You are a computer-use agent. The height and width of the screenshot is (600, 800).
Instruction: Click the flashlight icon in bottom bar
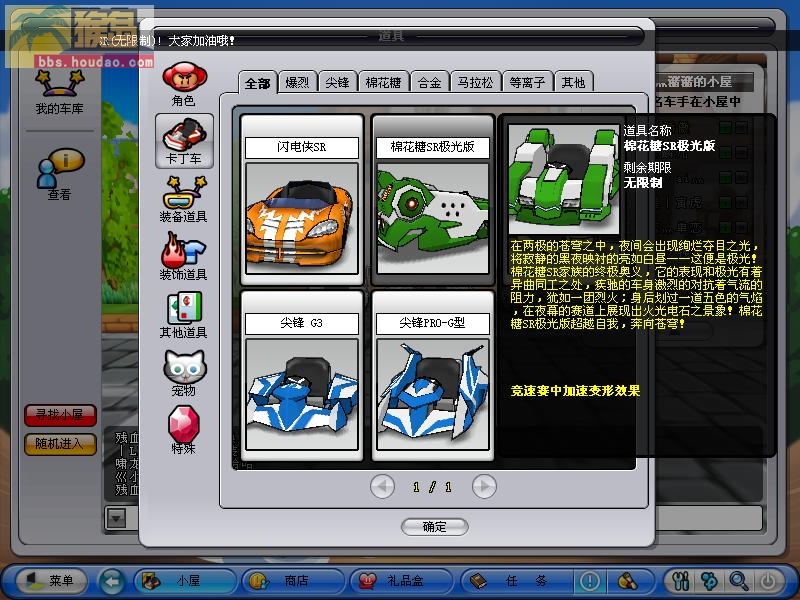pyautogui.click(x=628, y=581)
